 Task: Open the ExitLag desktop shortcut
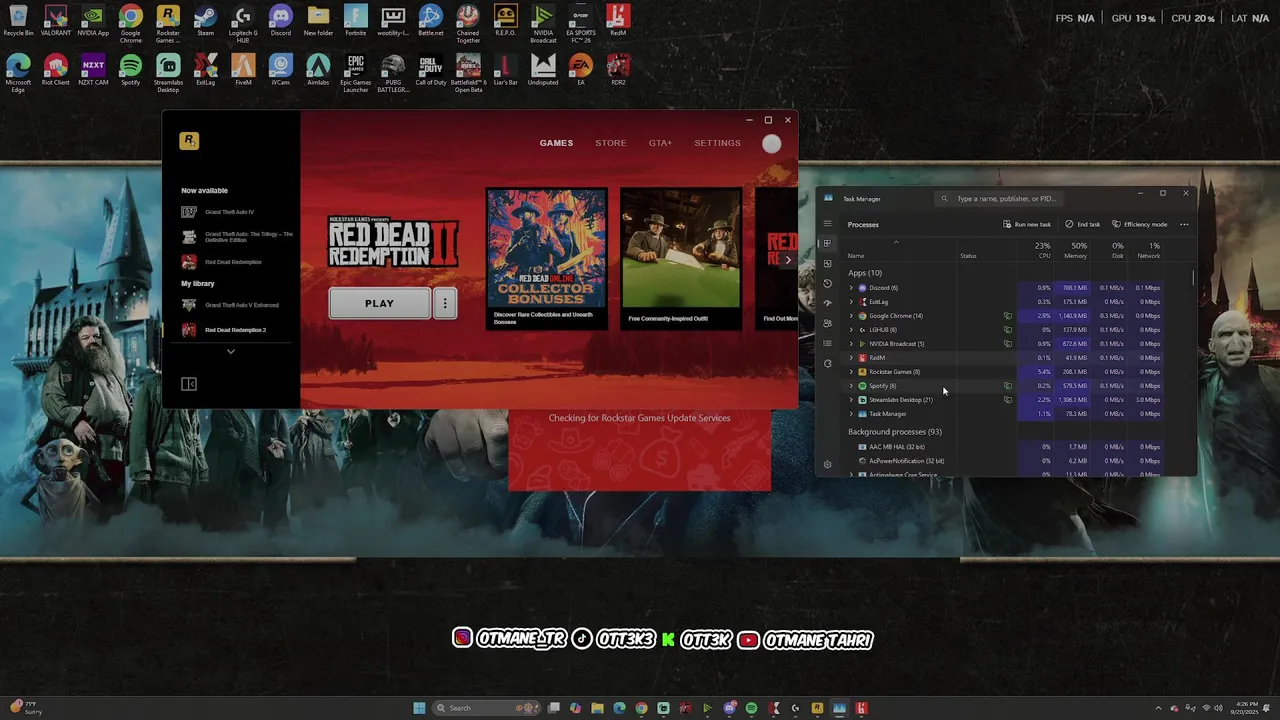pyautogui.click(x=206, y=70)
